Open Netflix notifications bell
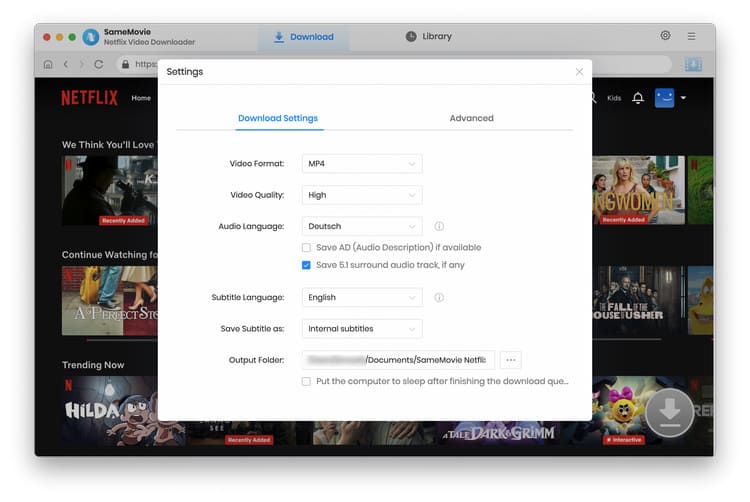 [638, 98]
